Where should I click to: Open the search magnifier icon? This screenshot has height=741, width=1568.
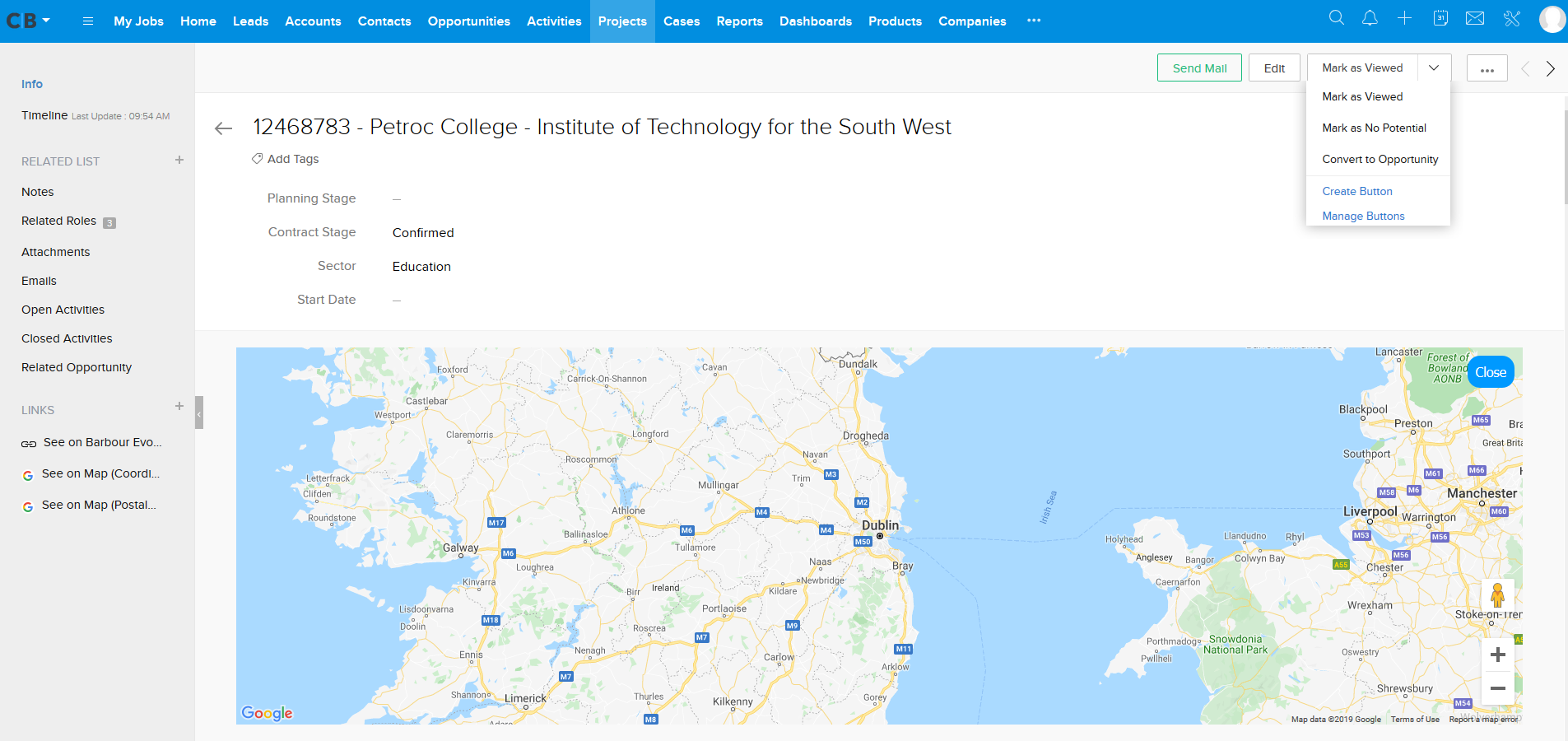(1337, 18)
